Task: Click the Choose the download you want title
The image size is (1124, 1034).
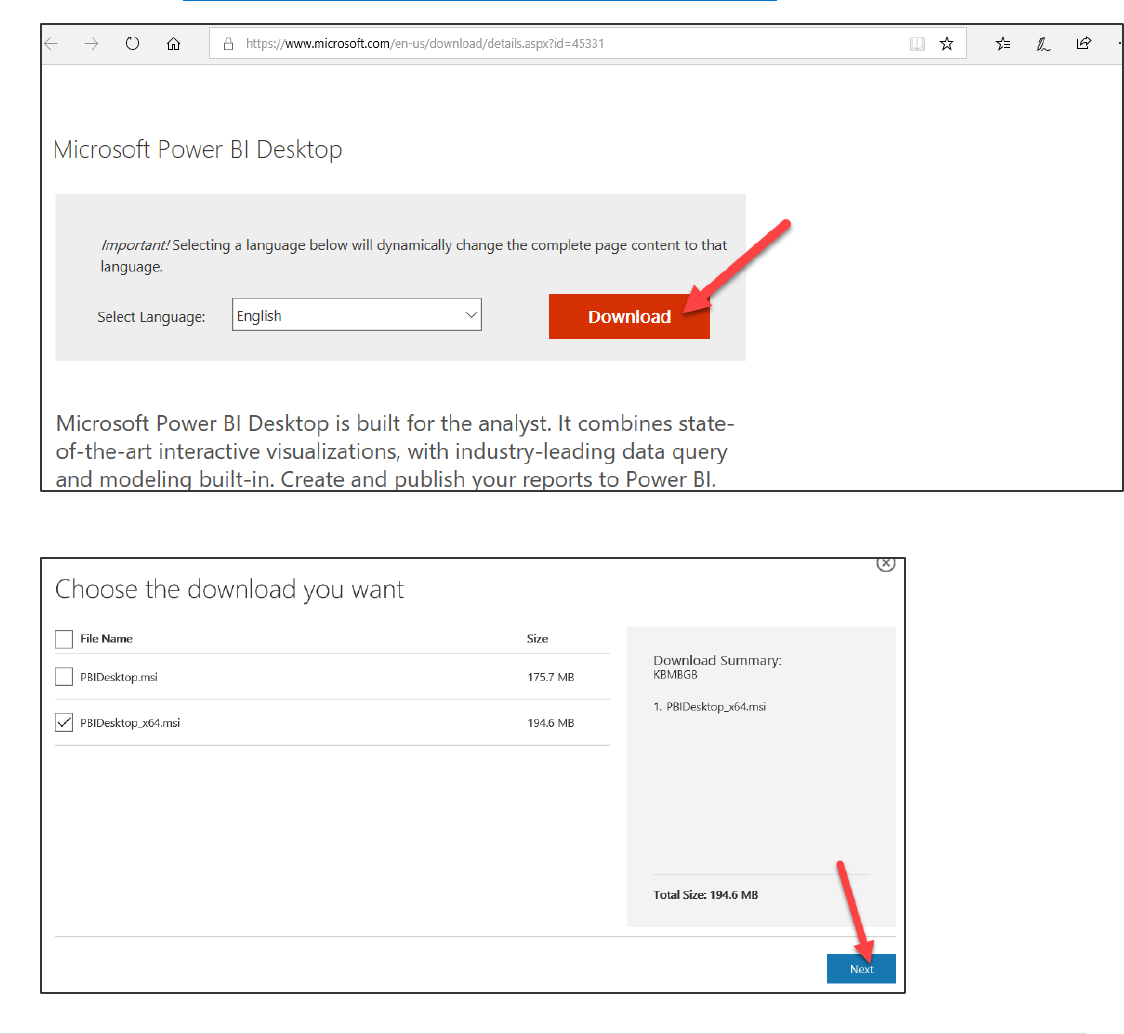Action: click(x=229, y=589)
